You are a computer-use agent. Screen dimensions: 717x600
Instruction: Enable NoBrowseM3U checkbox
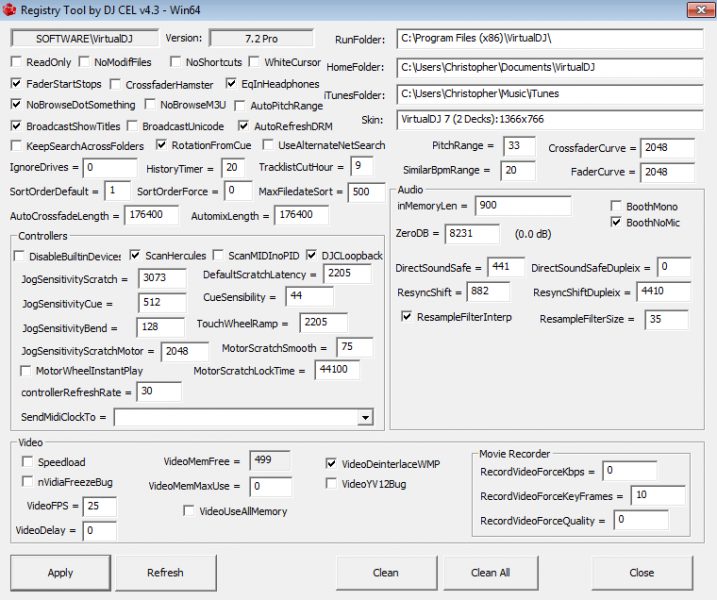tap(150, 104)
